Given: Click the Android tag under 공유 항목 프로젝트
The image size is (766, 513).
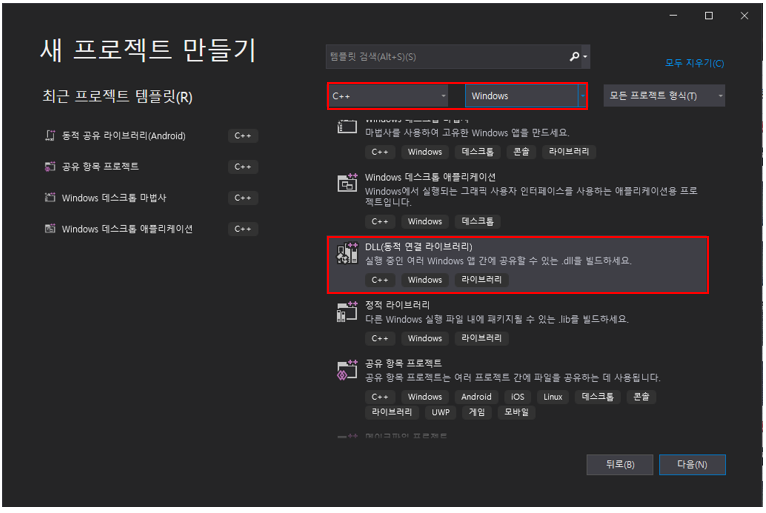Looking at the screenshot, I should pos(476,397).
